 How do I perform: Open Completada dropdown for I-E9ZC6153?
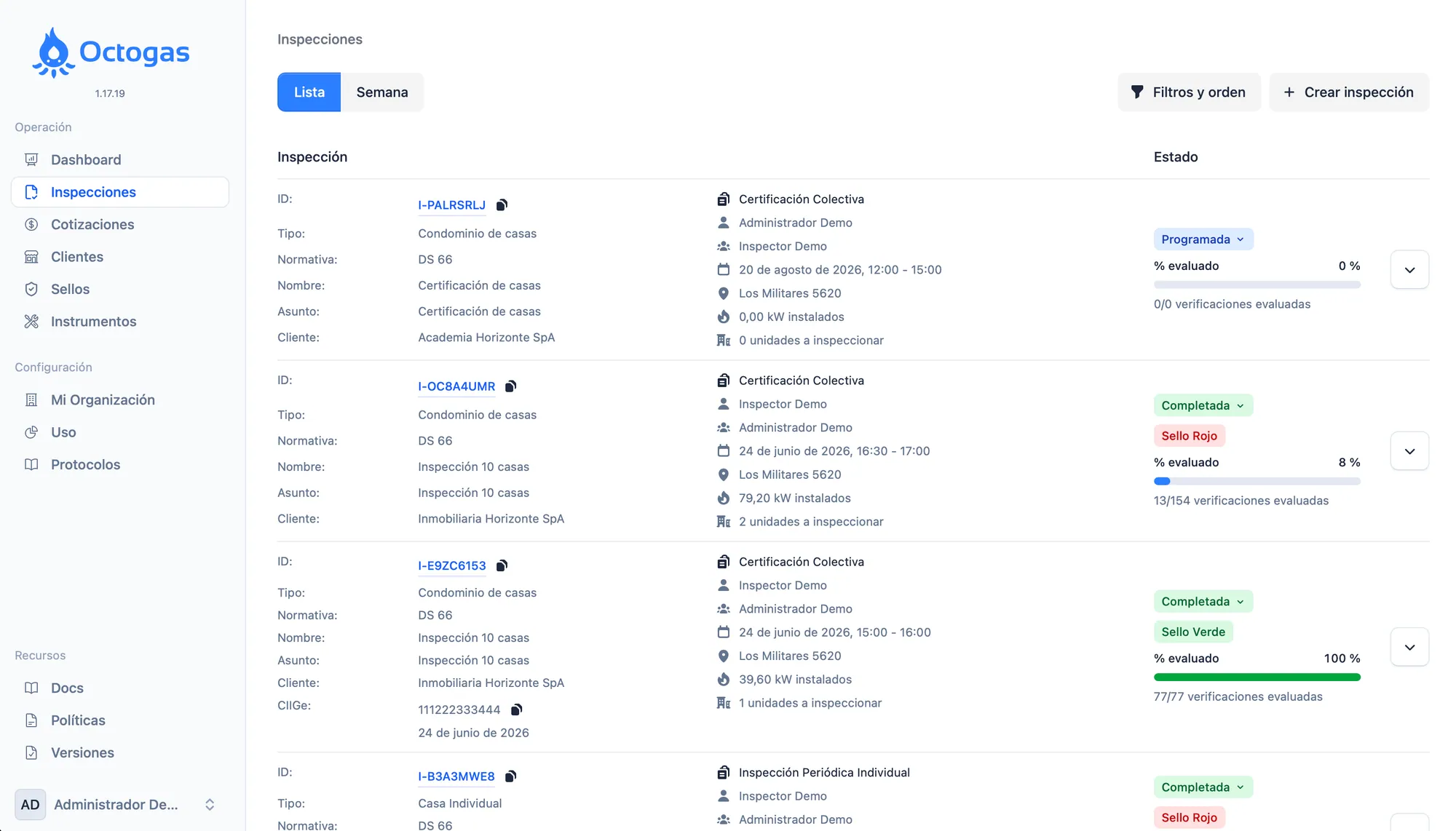[1203, 602]
